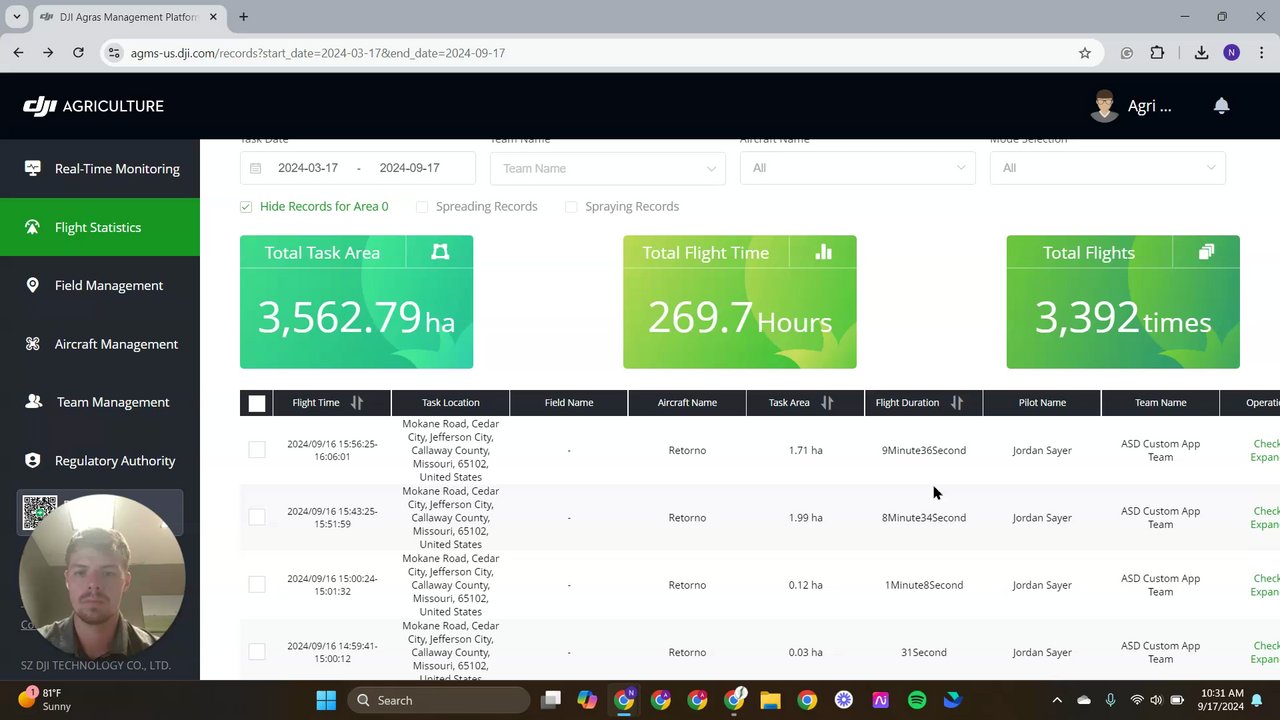Navigate to Regulatory Authority
The width and height of the screenshot is (1280, 720).
[100, 460]
